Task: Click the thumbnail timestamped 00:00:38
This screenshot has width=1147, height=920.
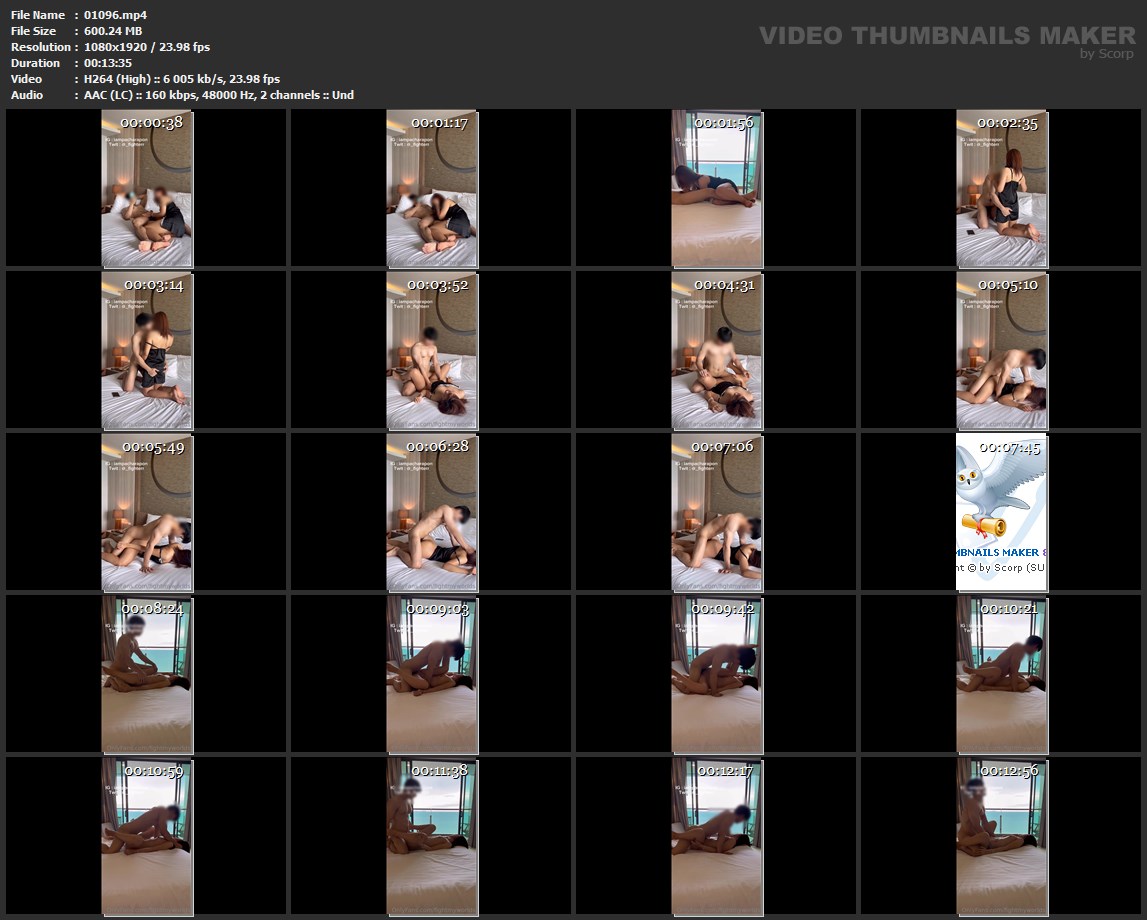Action: (147, 188)
